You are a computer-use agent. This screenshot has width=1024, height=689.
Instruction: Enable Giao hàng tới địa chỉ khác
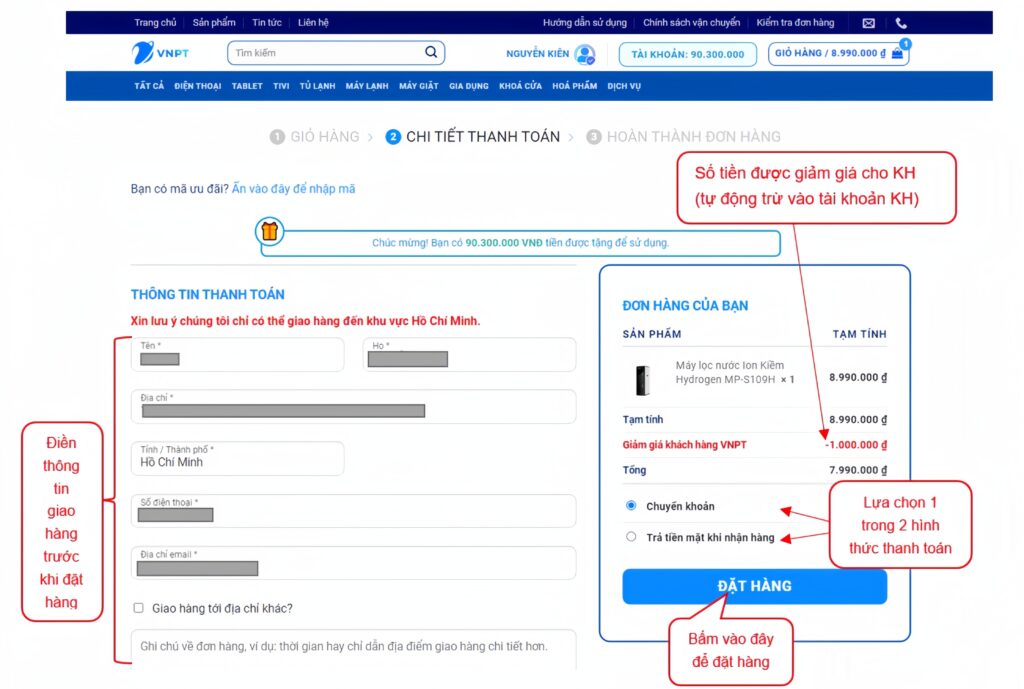[139, 608]
